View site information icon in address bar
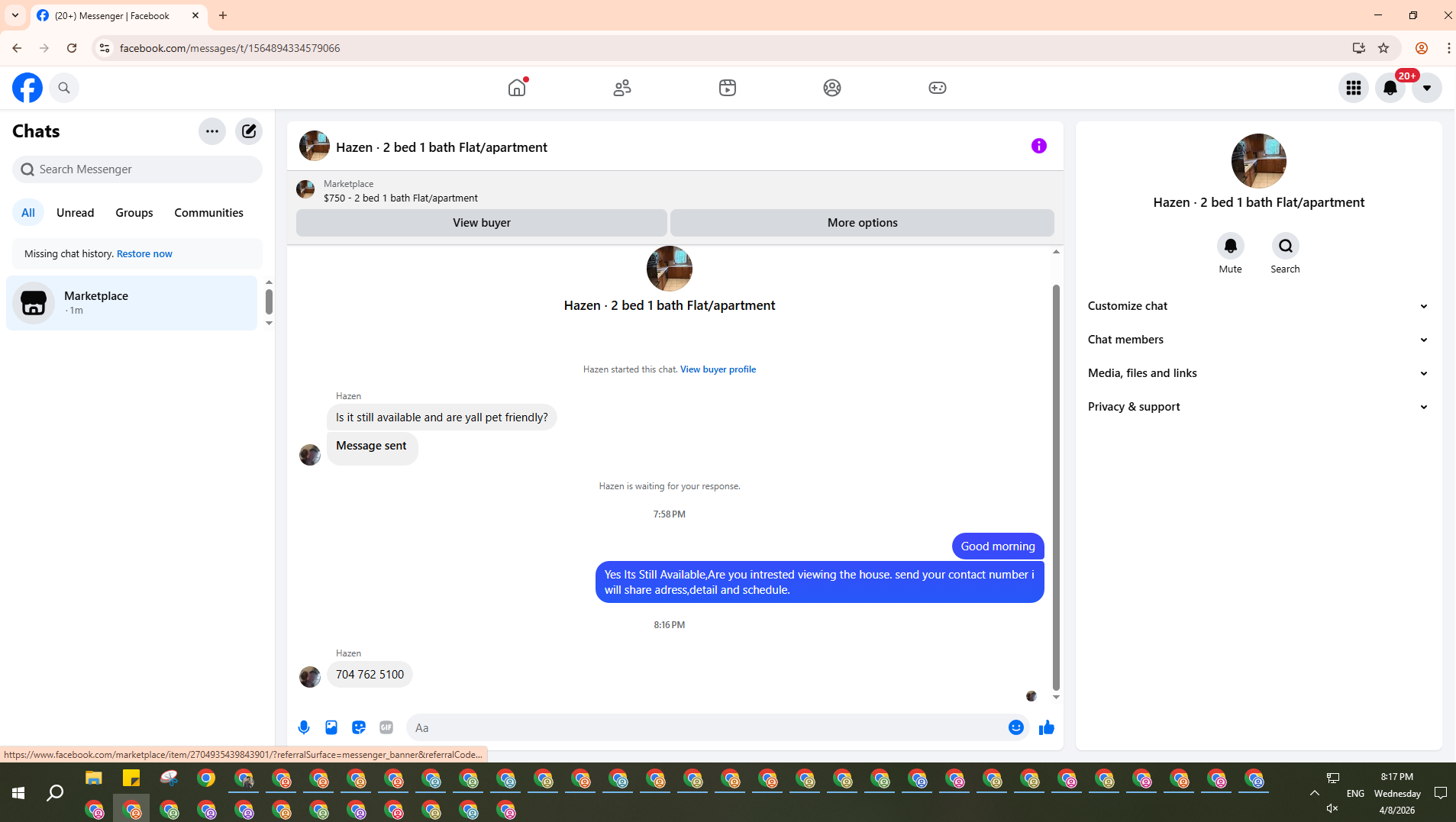The height and width of the screenshot is (822, 1456). point(105,48)
